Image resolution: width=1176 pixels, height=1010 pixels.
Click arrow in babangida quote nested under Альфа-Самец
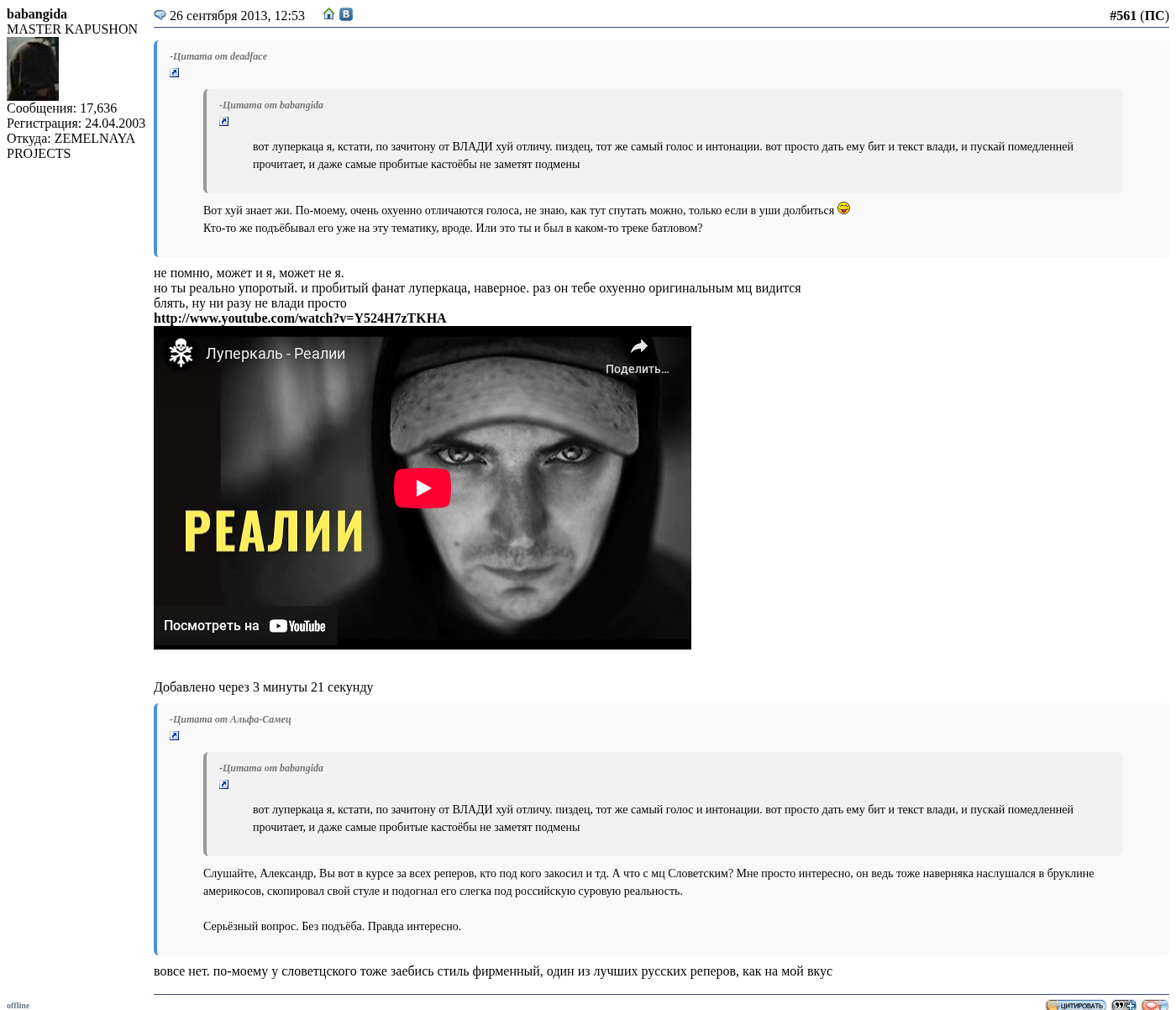[x=224, y=785]
